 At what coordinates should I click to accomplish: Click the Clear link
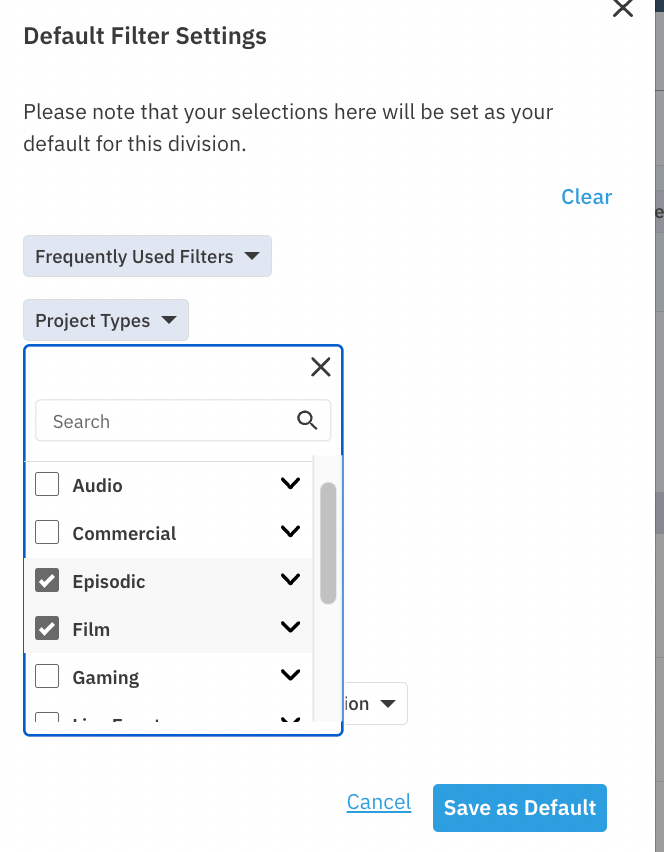[x=586, y=197]
